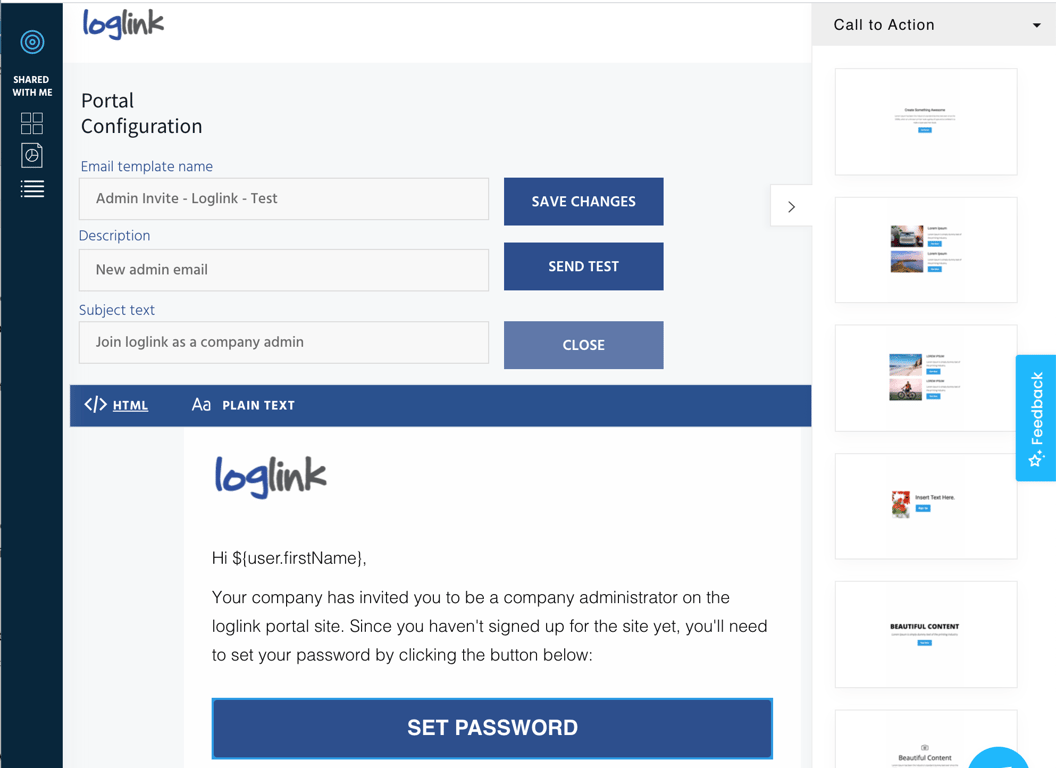Screen dimensions: 1056x768
Task: Edit the Email template name field
Action: 284,199
